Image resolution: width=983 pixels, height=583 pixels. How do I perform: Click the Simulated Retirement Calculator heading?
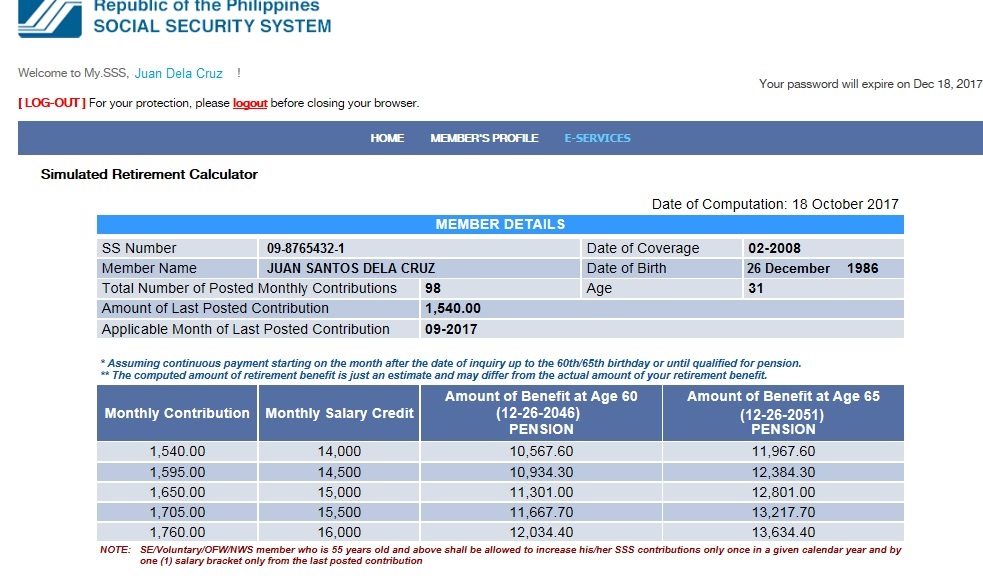pyautogui.click(x=149, y=174)
